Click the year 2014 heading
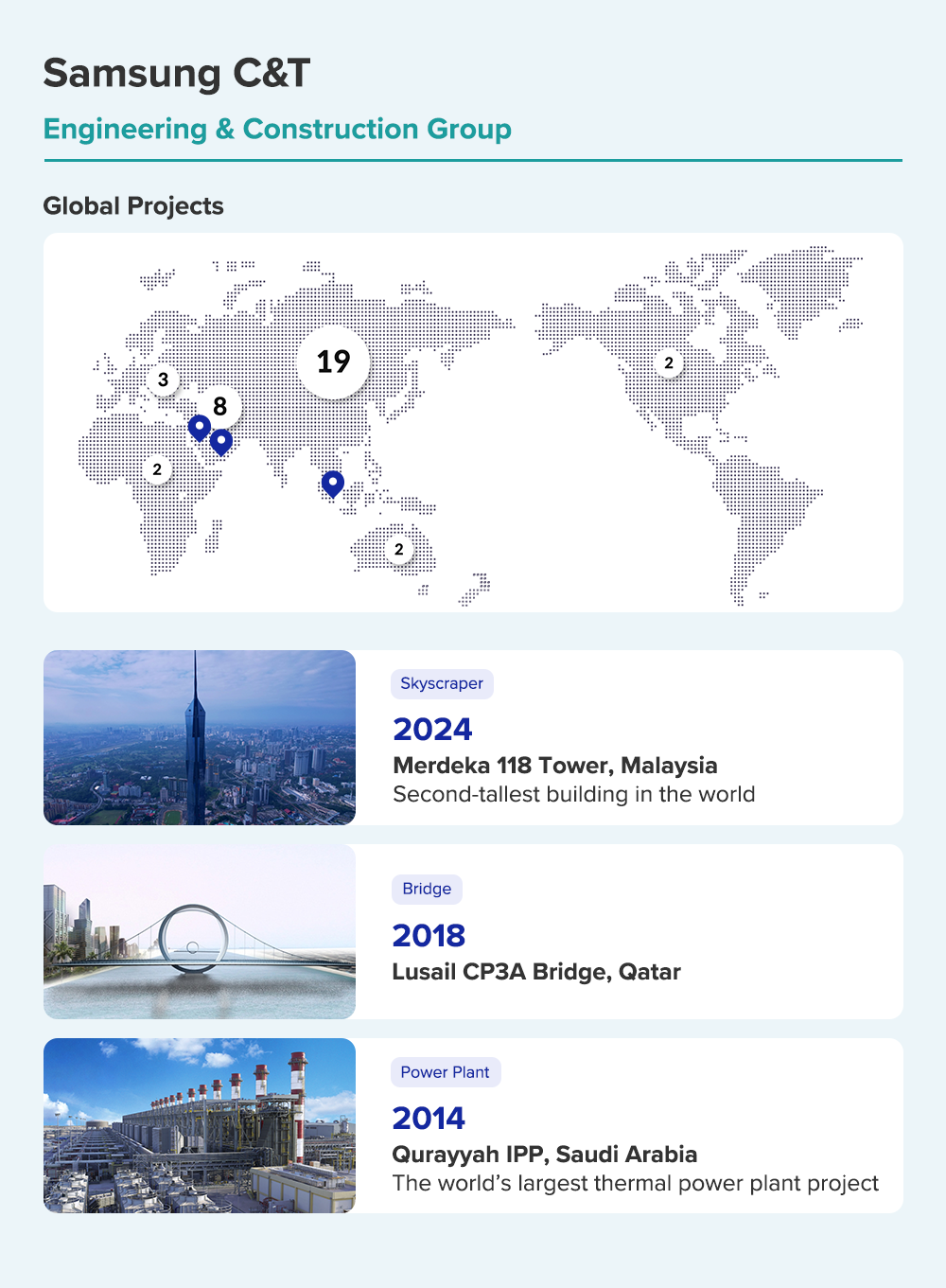The image size is (946, 1288). (429, 1119)
